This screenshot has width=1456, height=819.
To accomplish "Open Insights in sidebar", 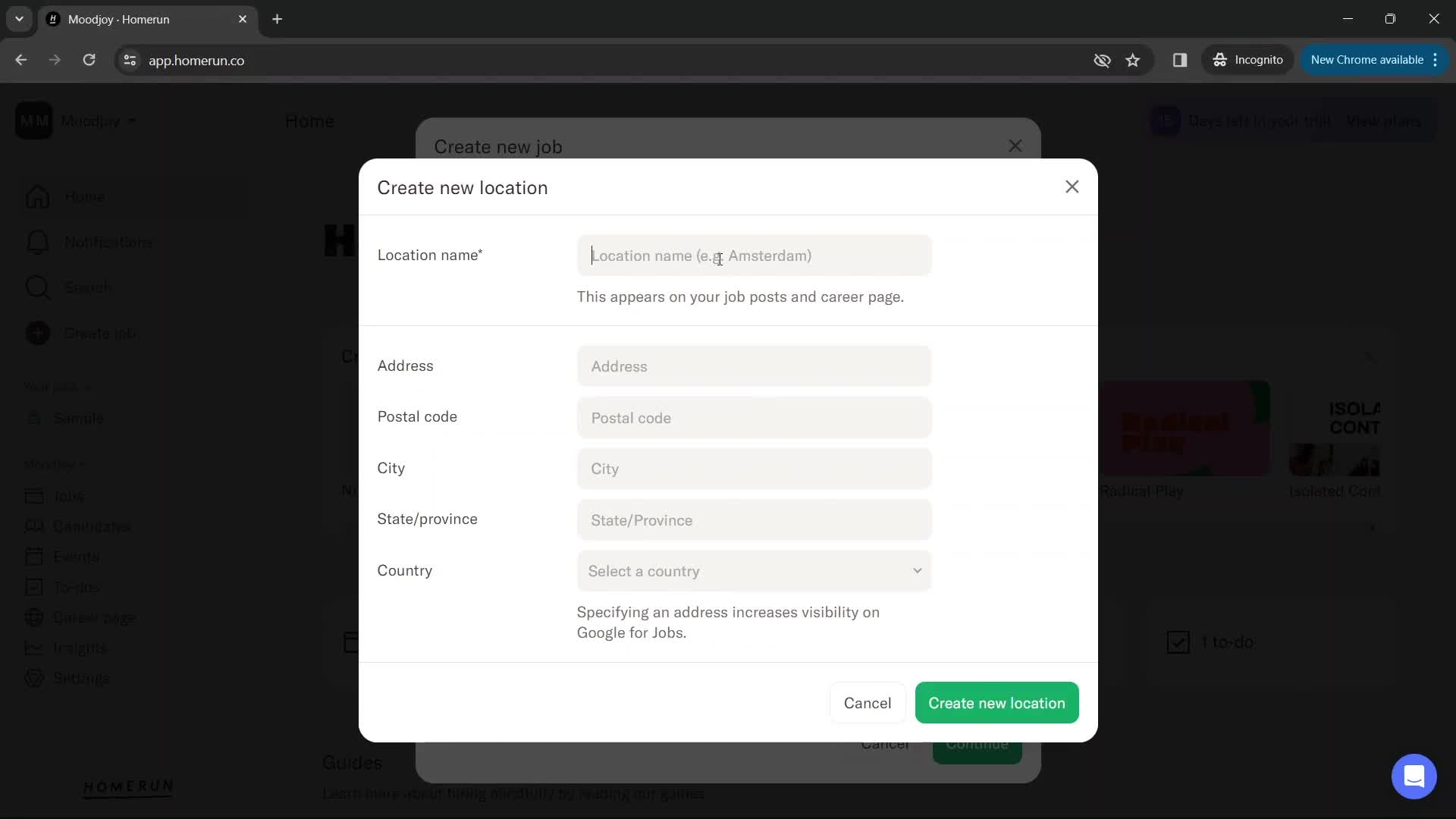I will coord(79,648).
